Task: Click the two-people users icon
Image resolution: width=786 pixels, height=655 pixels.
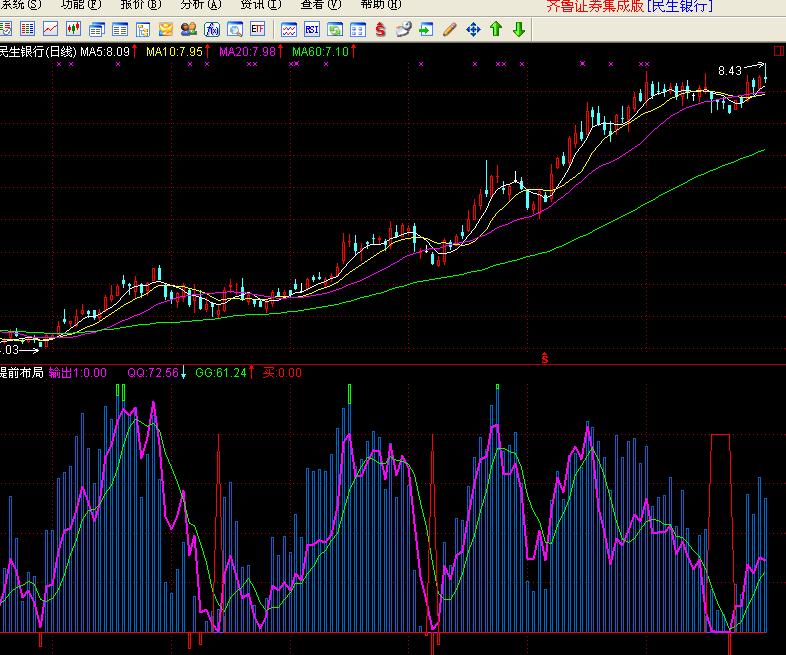Action: 189,29
